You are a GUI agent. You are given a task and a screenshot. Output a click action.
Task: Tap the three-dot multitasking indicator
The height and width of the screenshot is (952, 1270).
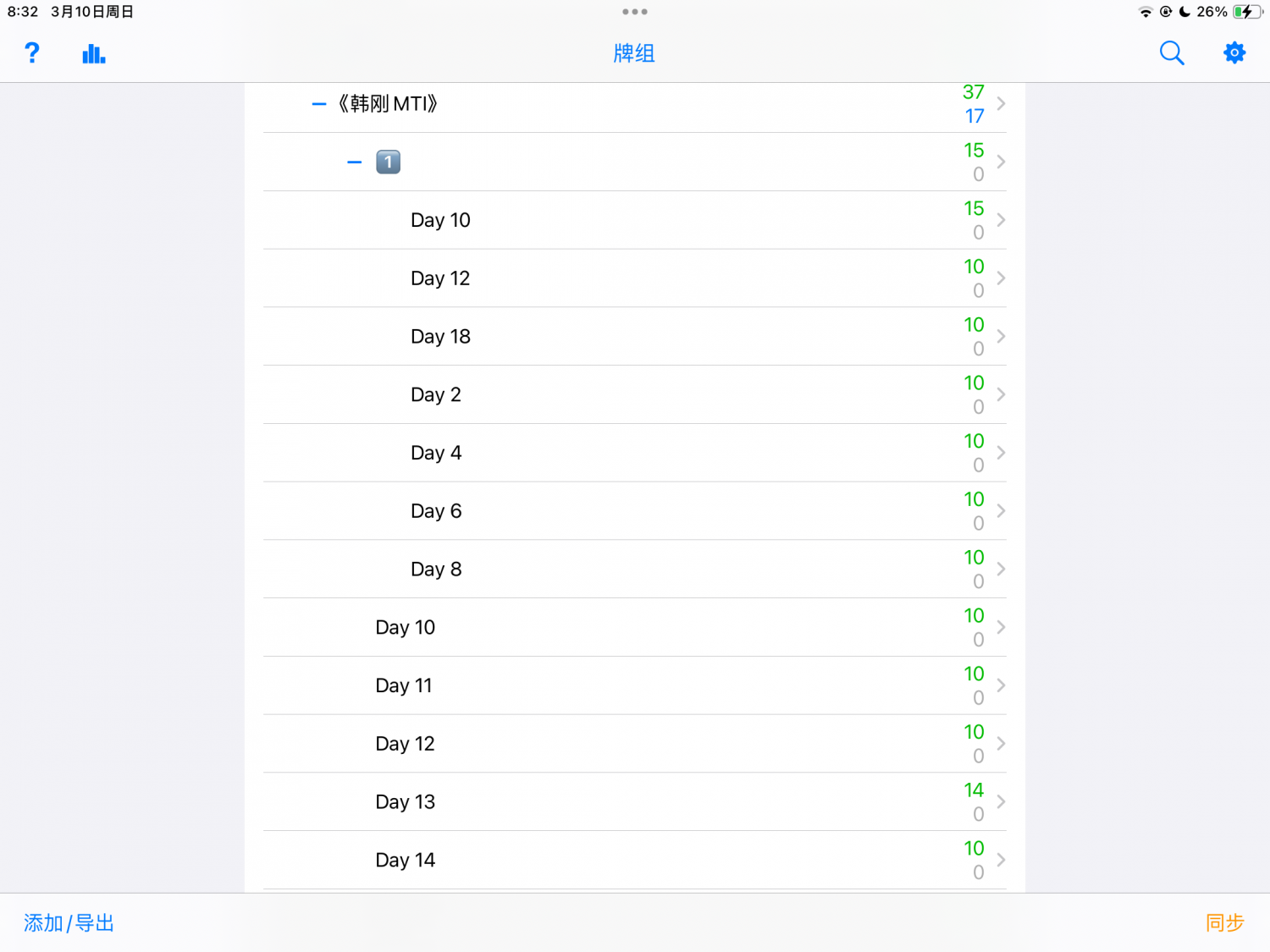pos(634,12)
